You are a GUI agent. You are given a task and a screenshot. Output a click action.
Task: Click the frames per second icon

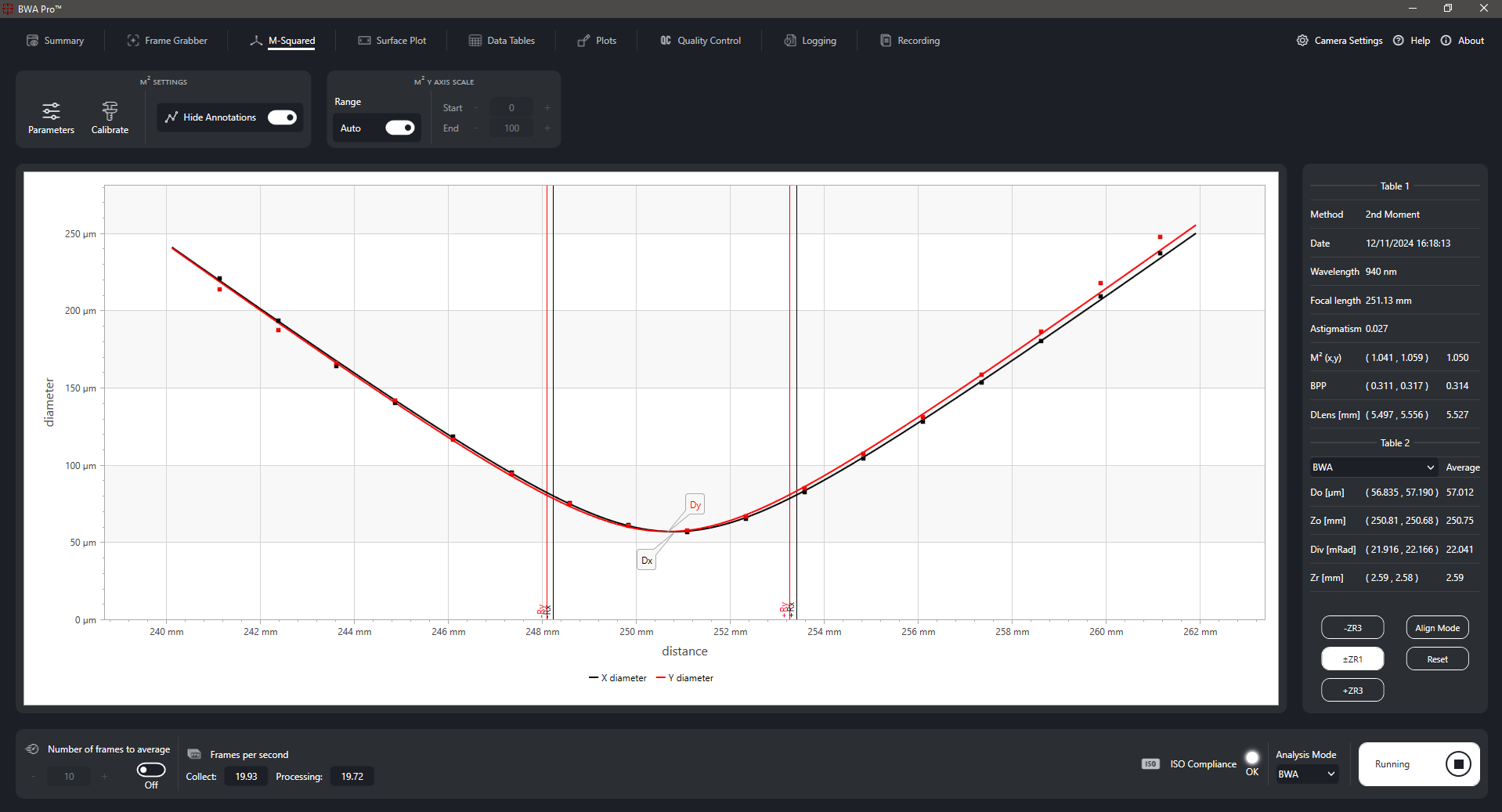click(194, 754)
